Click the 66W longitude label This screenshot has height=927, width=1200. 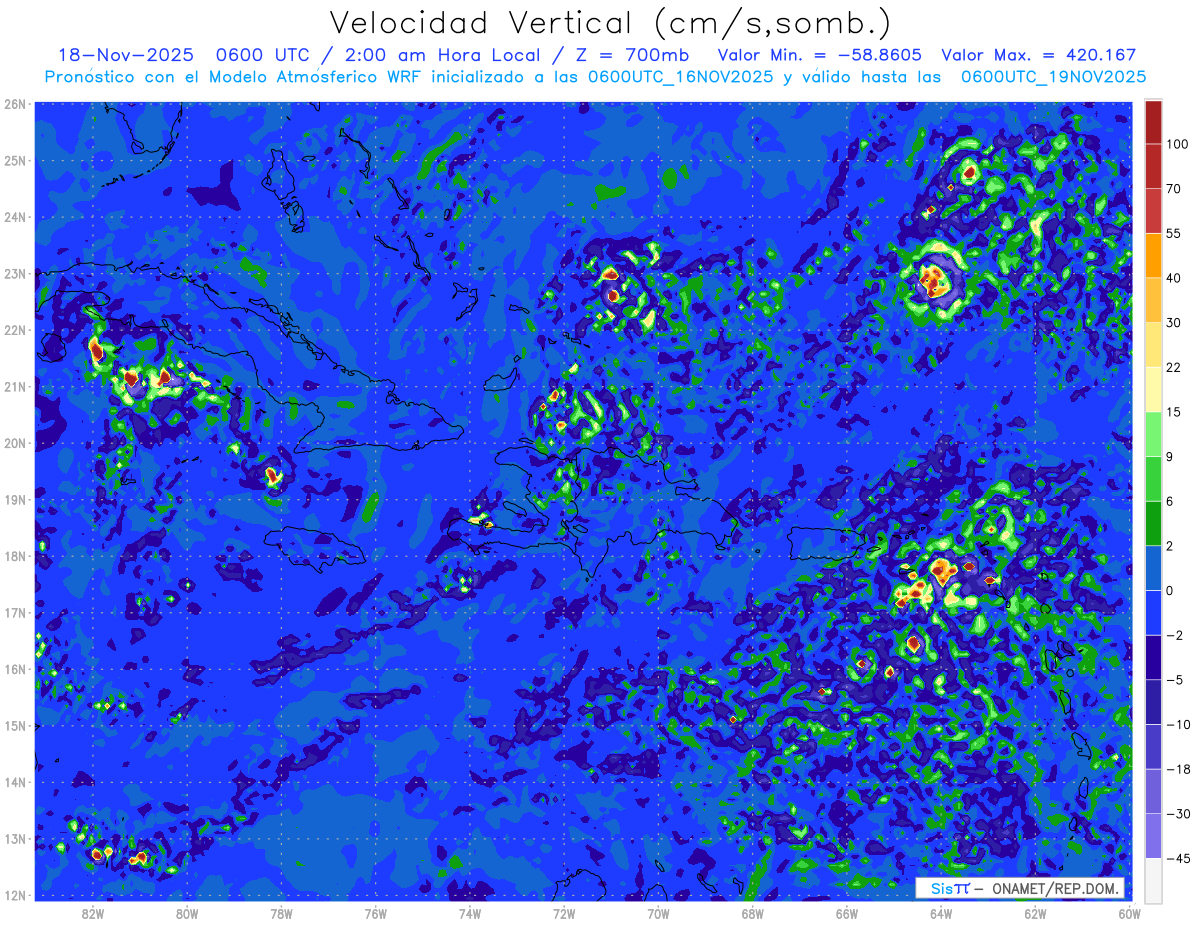pos(846,914)
